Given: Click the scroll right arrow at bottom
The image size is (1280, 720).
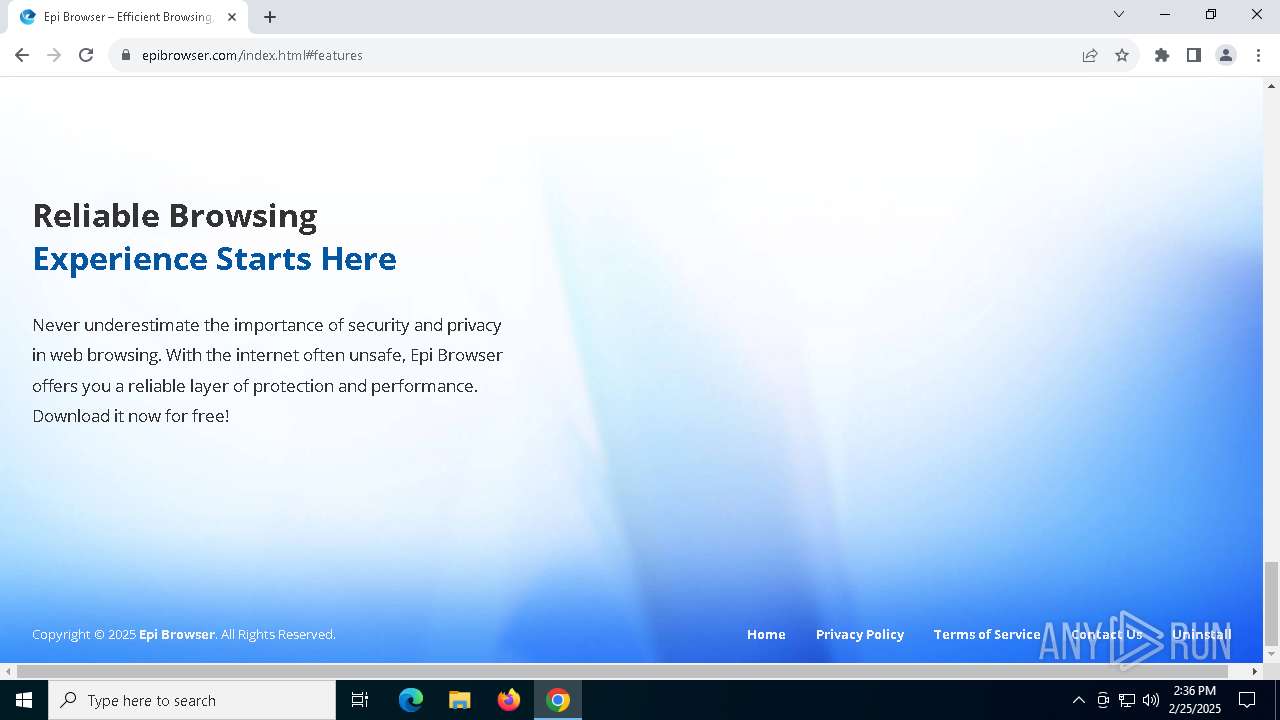Looking at the screenshot, I should pyautogui.click(x=1255, y=671).
